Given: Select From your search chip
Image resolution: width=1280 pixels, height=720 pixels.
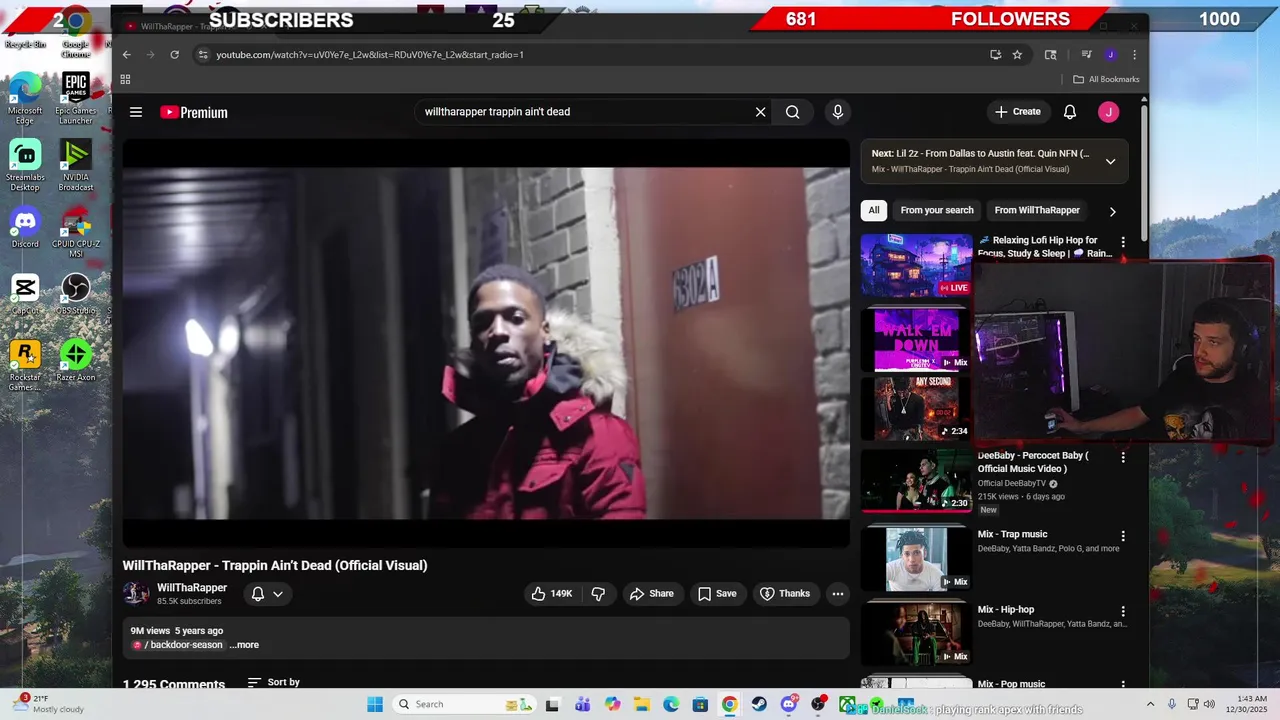Looking at the screenshot, I should click(937, 211).
